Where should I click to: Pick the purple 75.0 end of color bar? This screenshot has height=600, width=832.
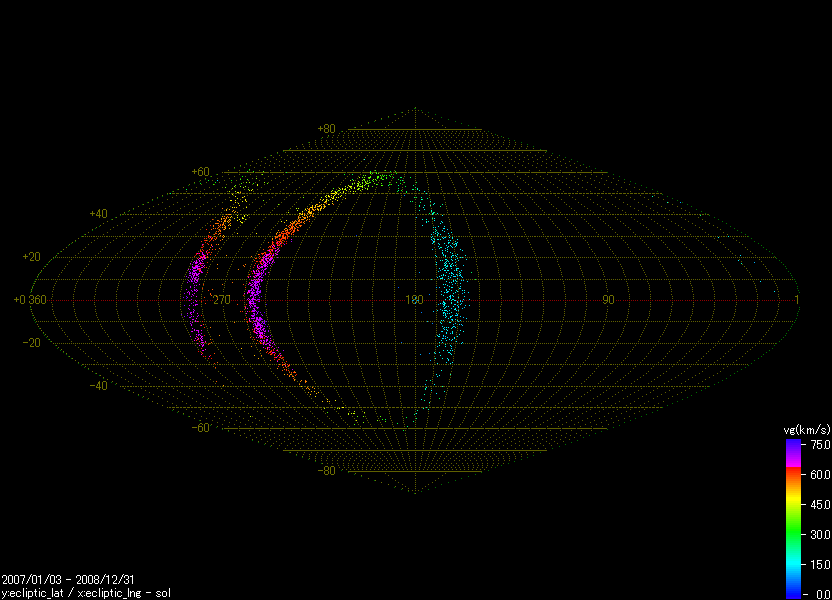793,445
